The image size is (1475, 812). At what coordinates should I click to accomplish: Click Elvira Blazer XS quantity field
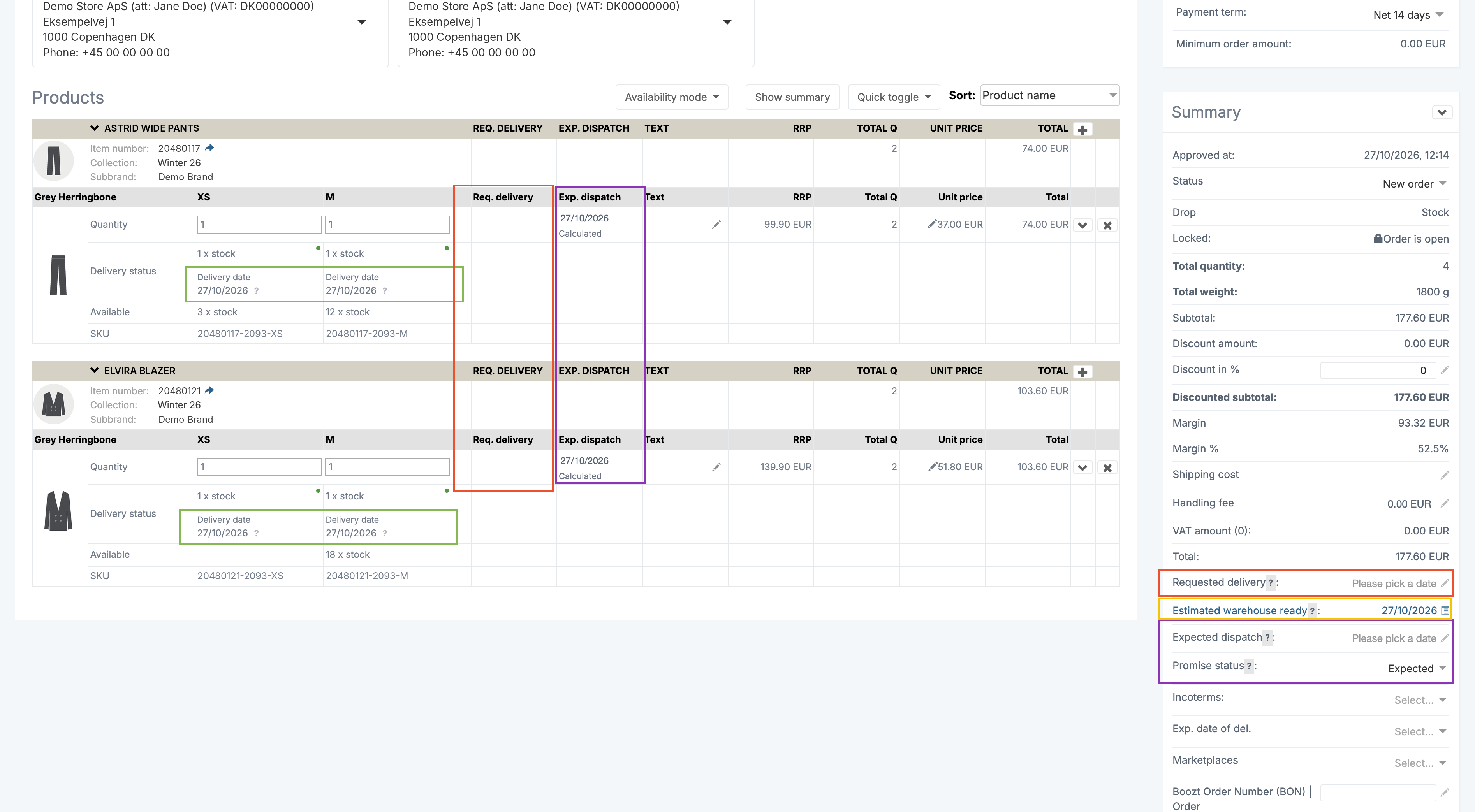pyautogui.click(x=259, y=467)
